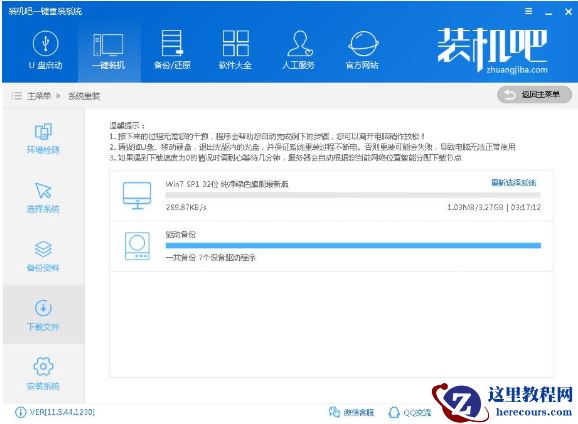578x424 pixels.
Task: Click the 装机吧 zhuangjiba.com logo
Action: [x=492, y=50]
